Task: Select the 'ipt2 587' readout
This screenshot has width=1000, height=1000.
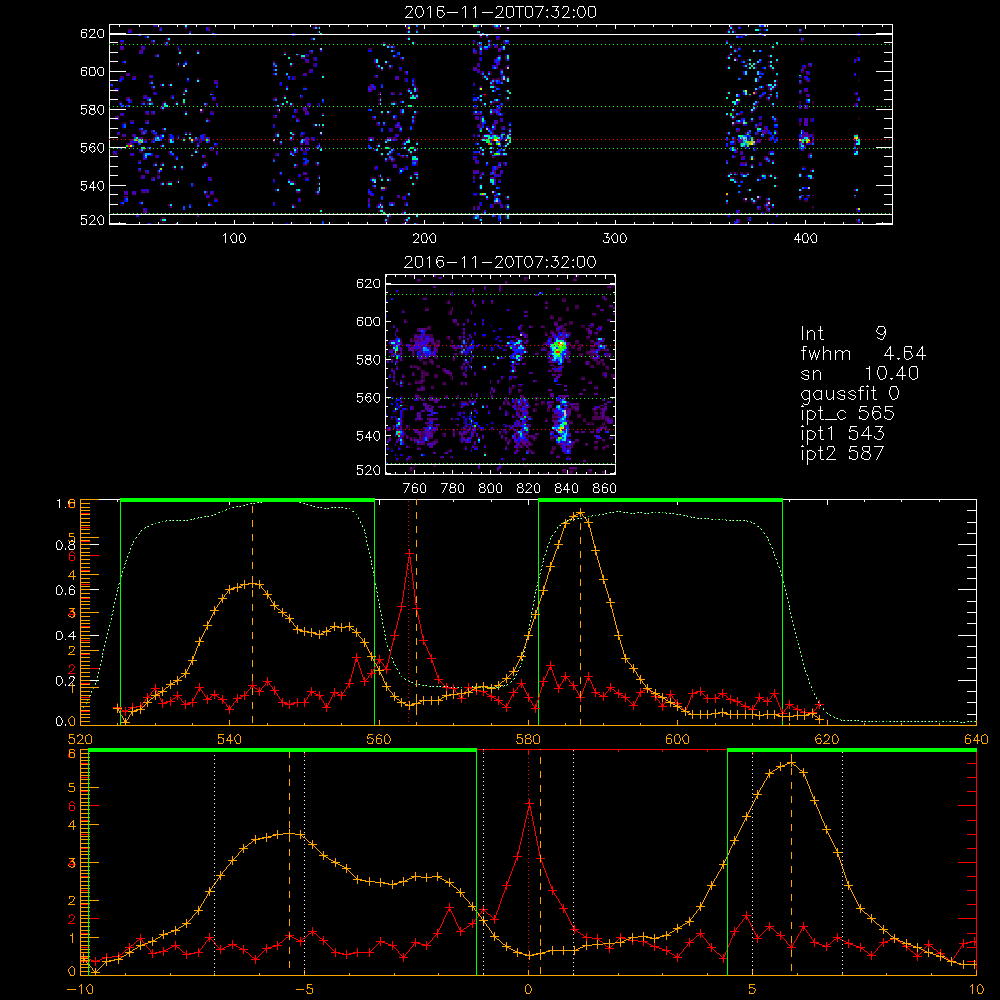Action: (842, 453)
